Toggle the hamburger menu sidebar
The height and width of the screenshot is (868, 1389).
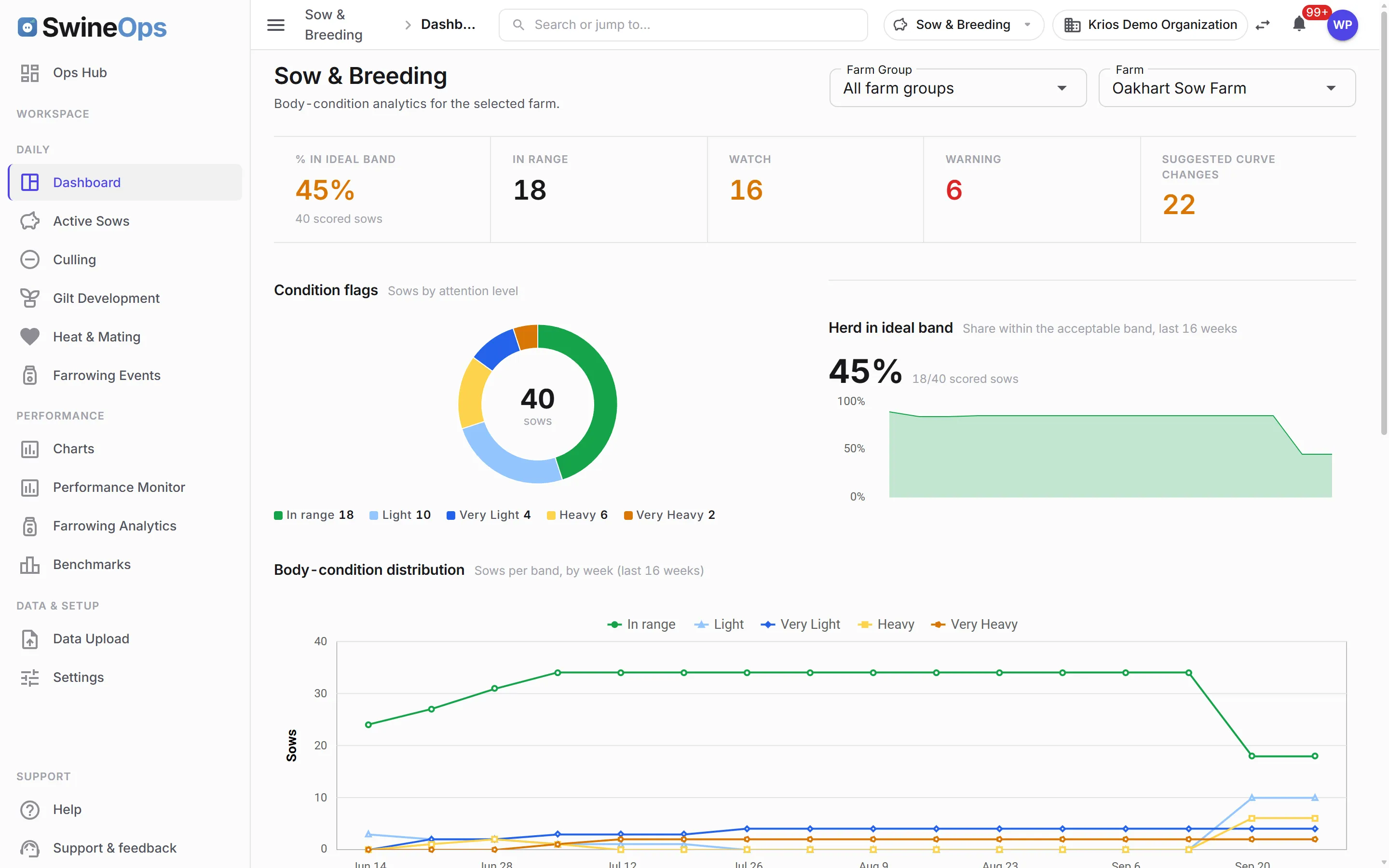coord(276,25)
